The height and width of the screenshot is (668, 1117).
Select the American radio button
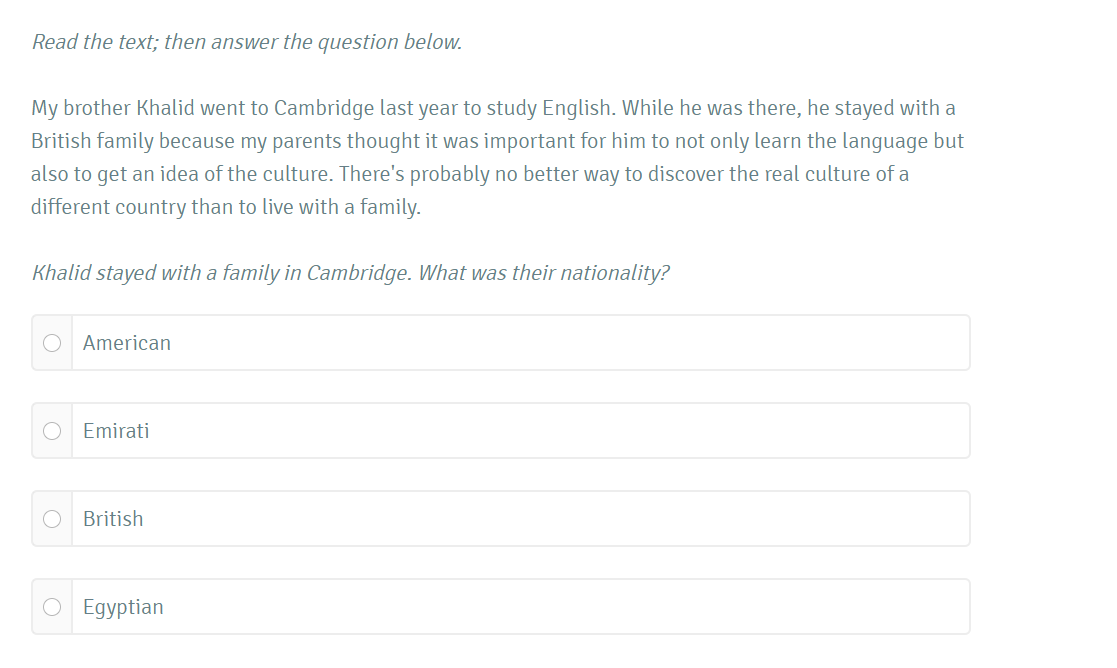[x=52, y=343]
